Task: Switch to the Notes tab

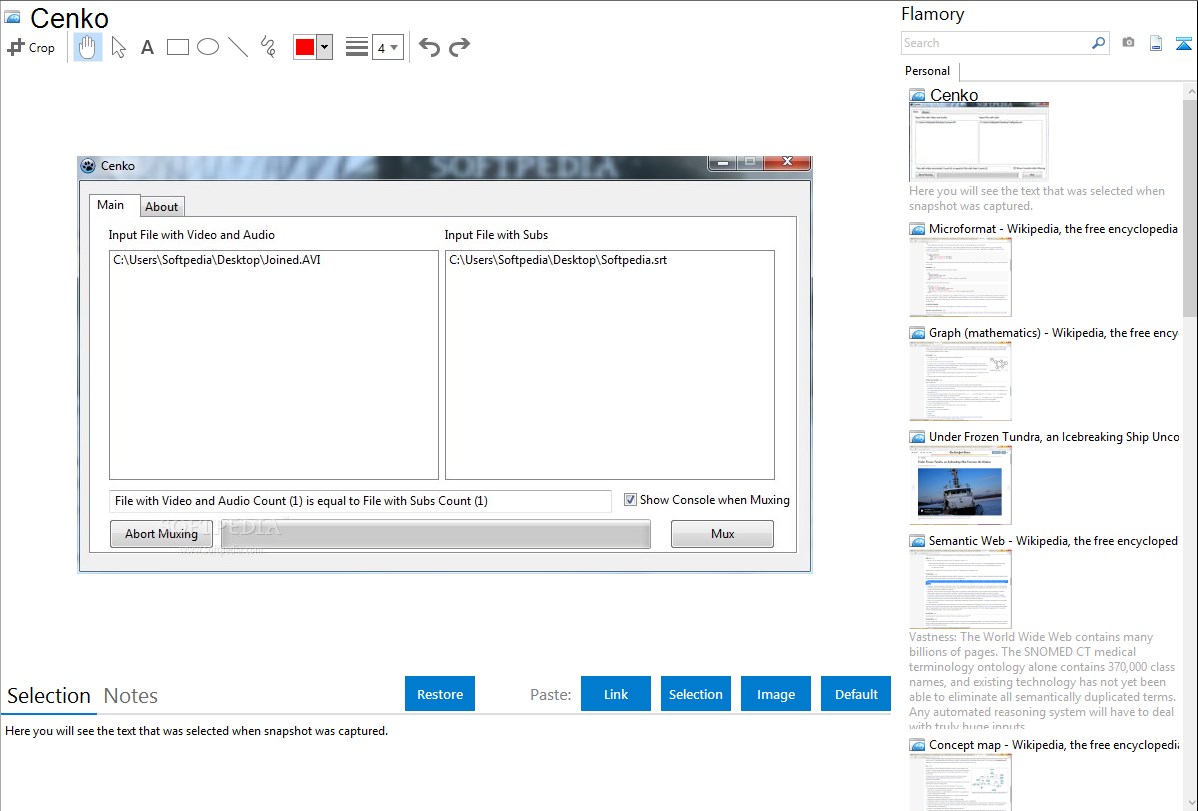Action: click(131, 696)
